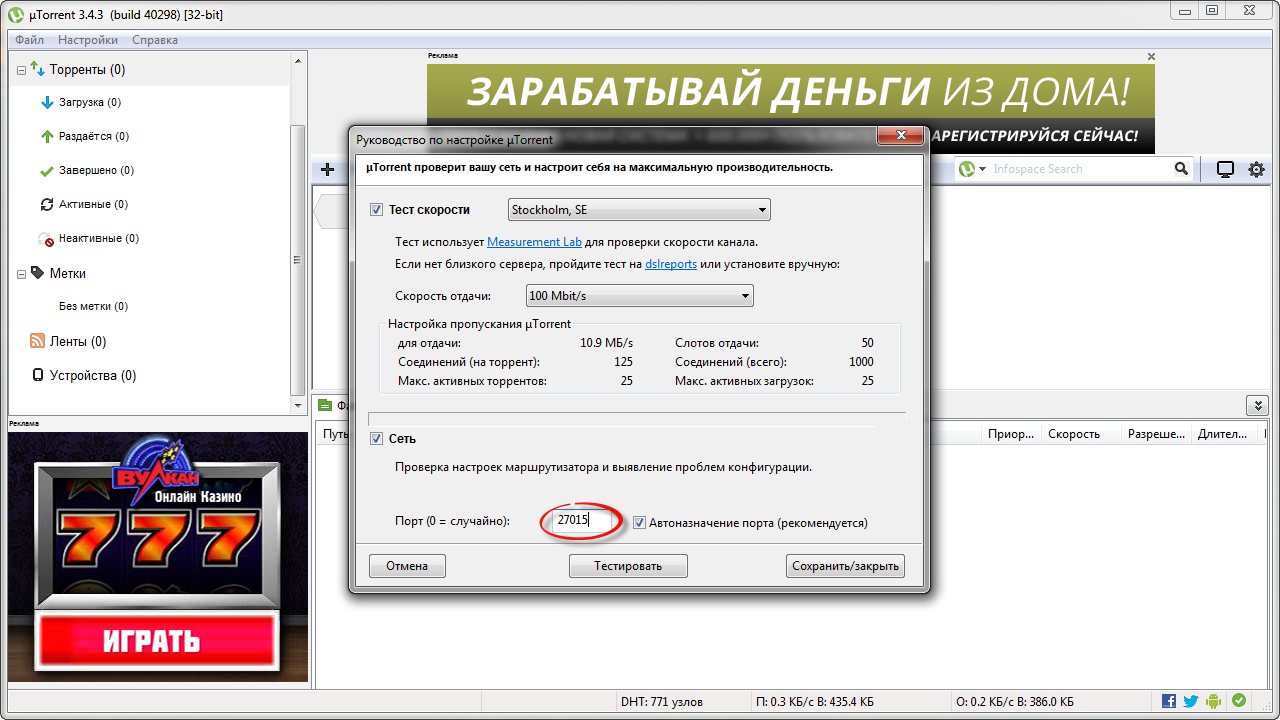Click the Android icon in status bar
Screen dimensions: 1280x720
click(1214, 701)
